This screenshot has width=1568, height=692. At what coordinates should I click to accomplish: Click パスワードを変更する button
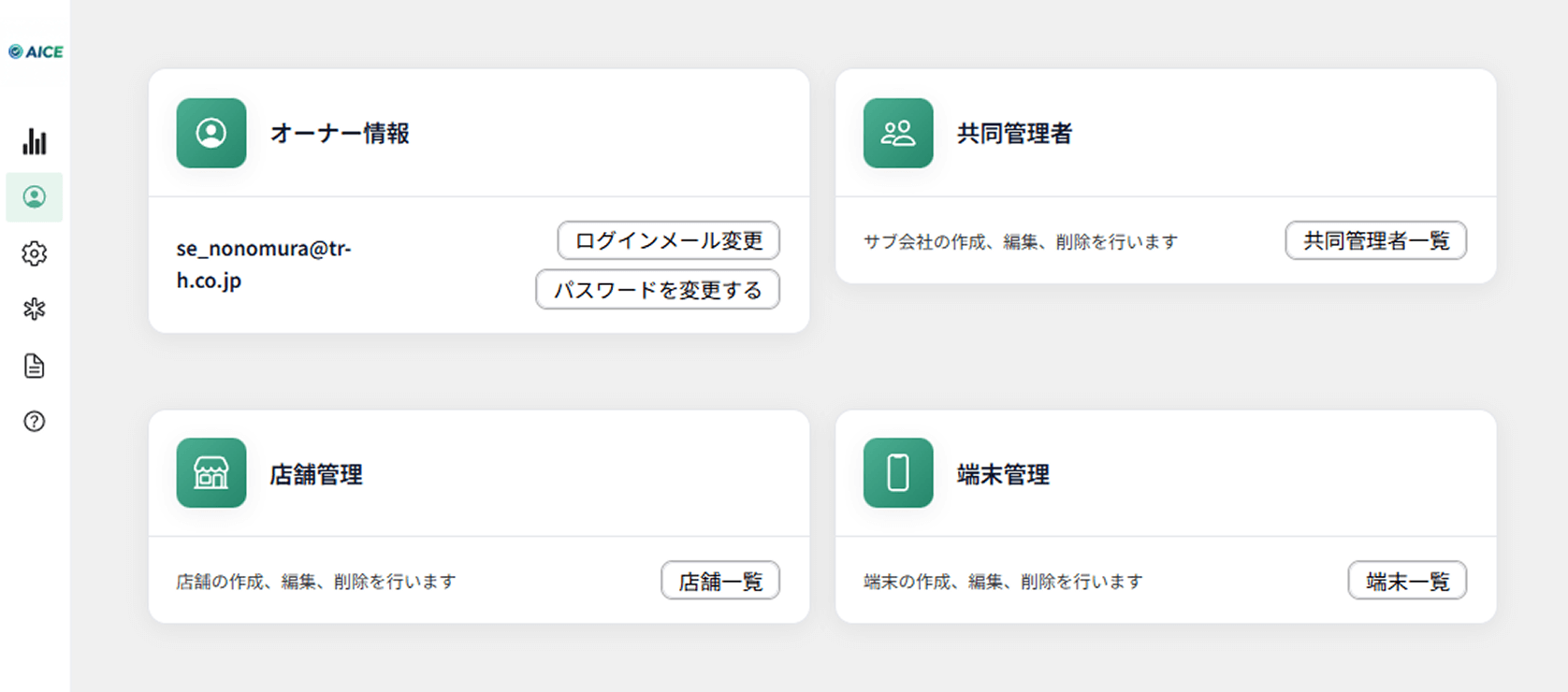pyautogui.click(x=658, y=290)
